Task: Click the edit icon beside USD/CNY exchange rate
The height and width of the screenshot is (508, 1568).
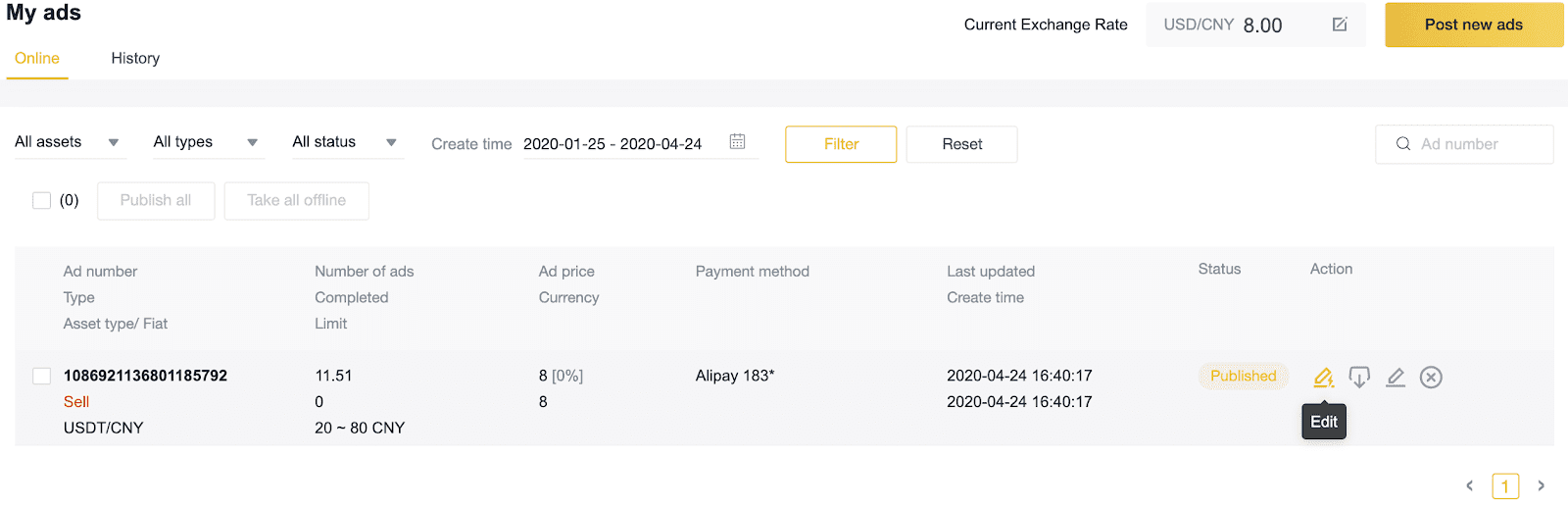Action: [1340, 25]
